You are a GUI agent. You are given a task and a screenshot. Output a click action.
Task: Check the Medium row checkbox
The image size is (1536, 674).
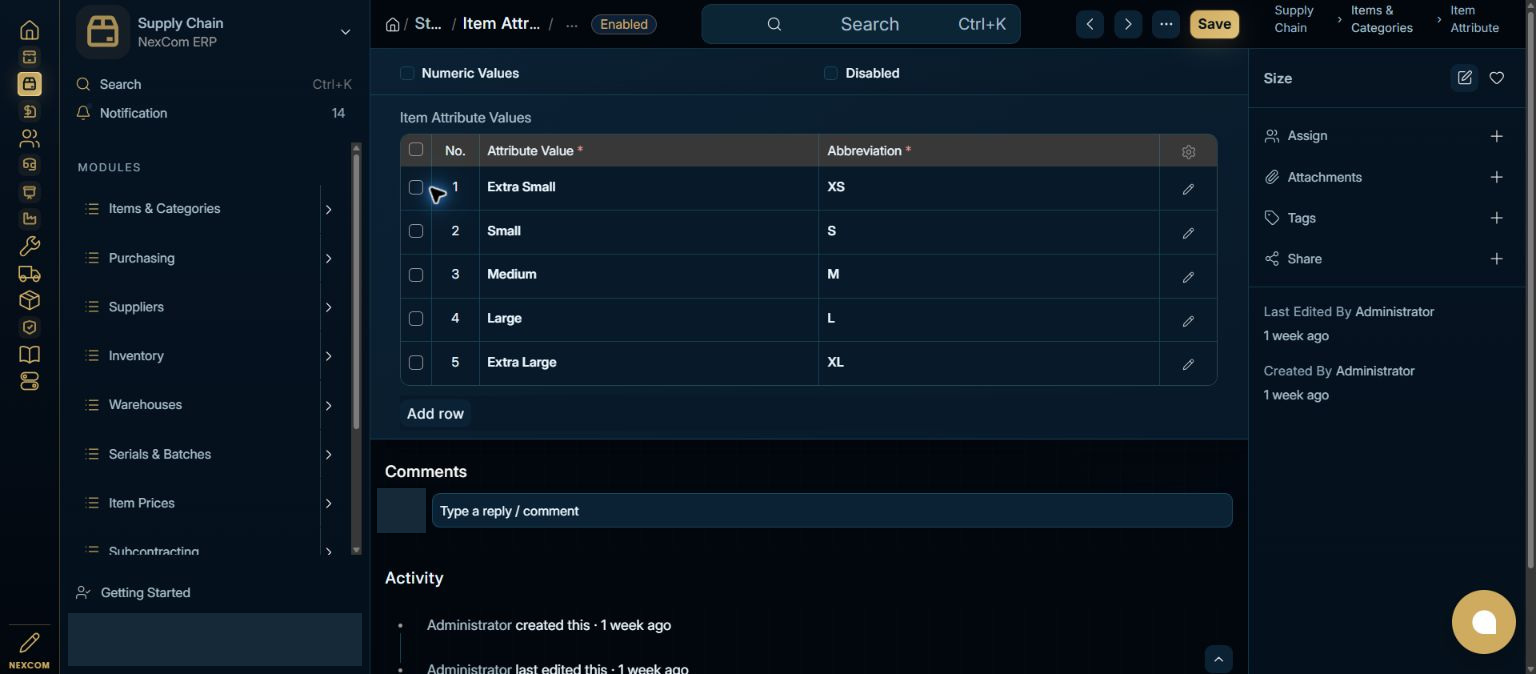pyautogui.click(x=416, y=275)
